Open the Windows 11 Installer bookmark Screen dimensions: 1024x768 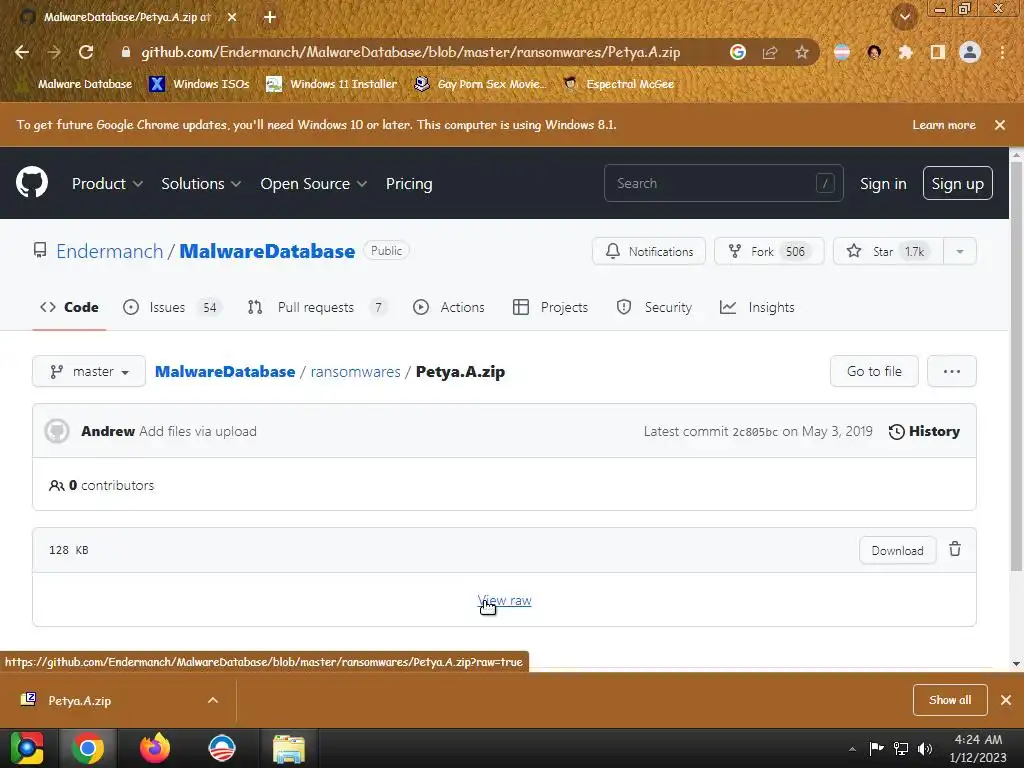332,84
